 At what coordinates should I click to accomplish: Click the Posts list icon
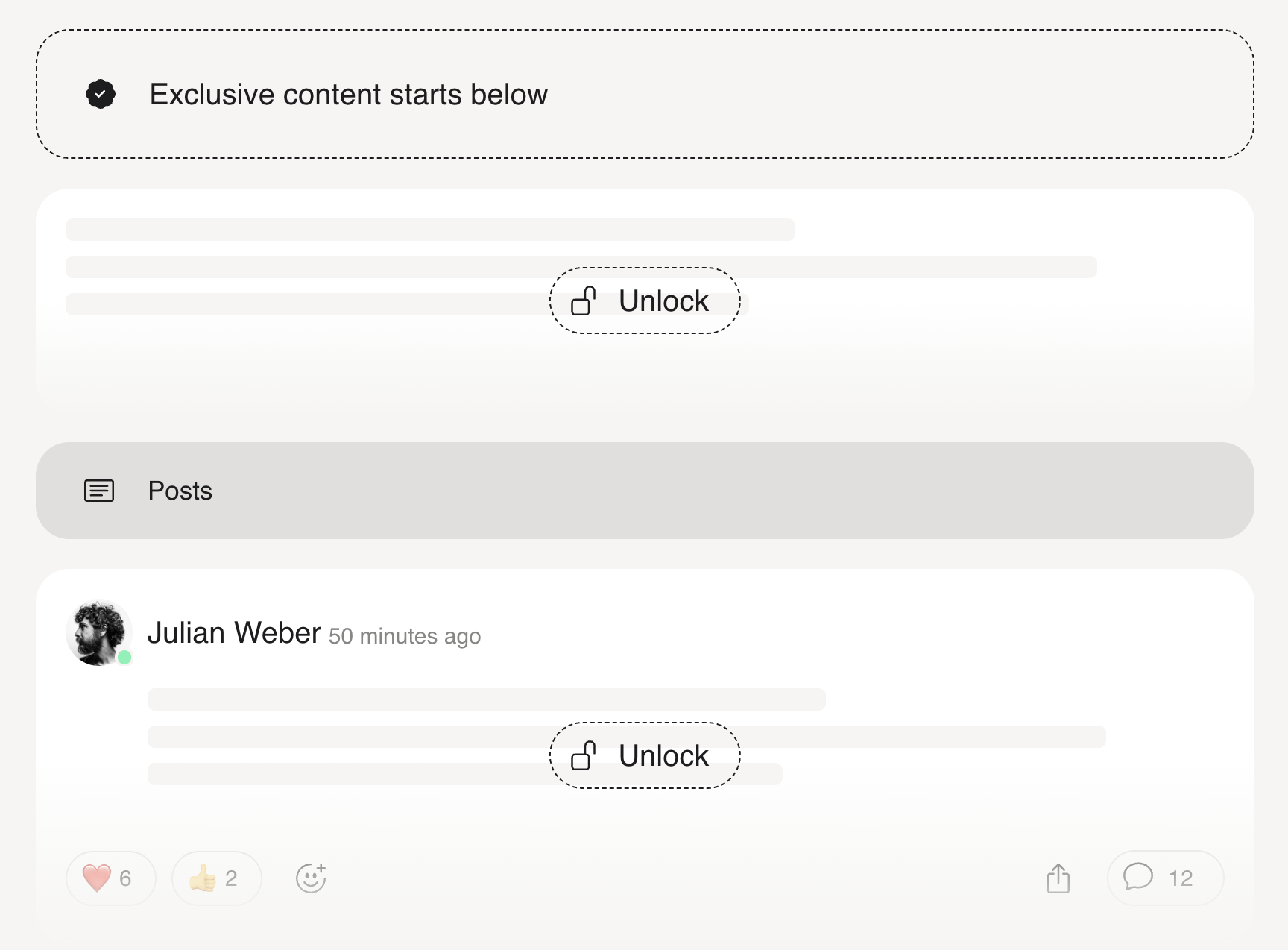tap(99, 491)
